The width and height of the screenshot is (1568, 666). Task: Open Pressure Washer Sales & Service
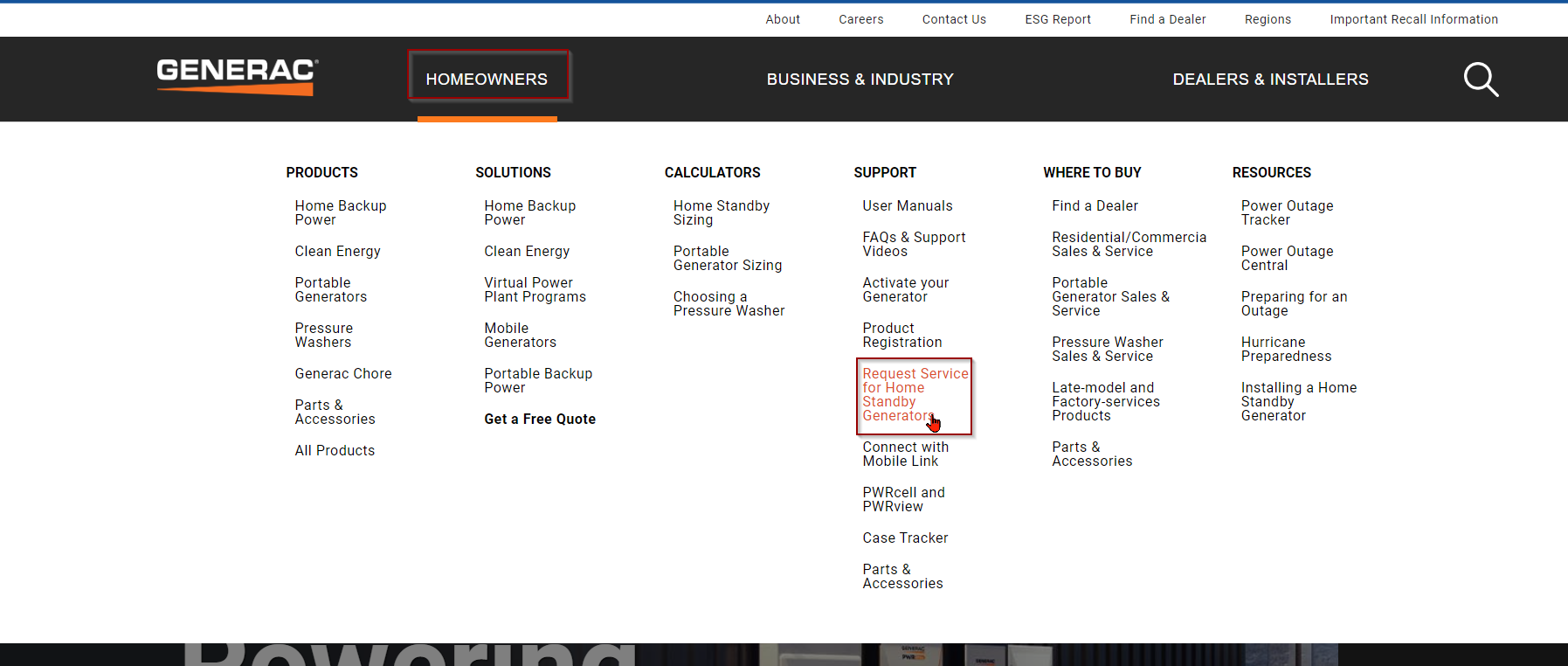pos(1108,349)
